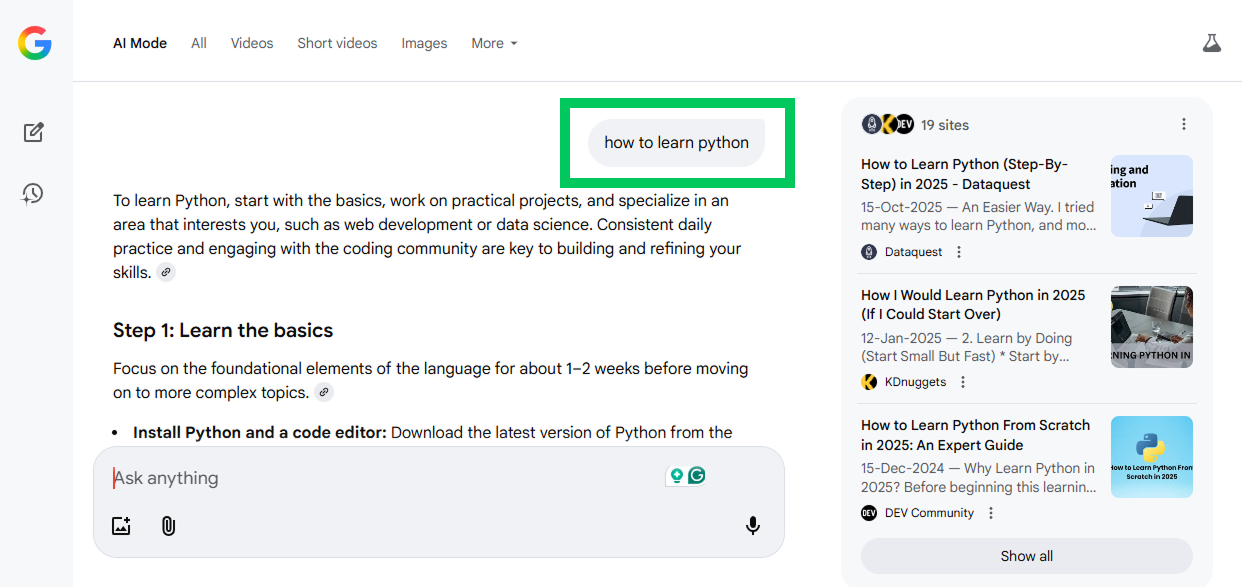Click the Show all button

click(1026, 556)
